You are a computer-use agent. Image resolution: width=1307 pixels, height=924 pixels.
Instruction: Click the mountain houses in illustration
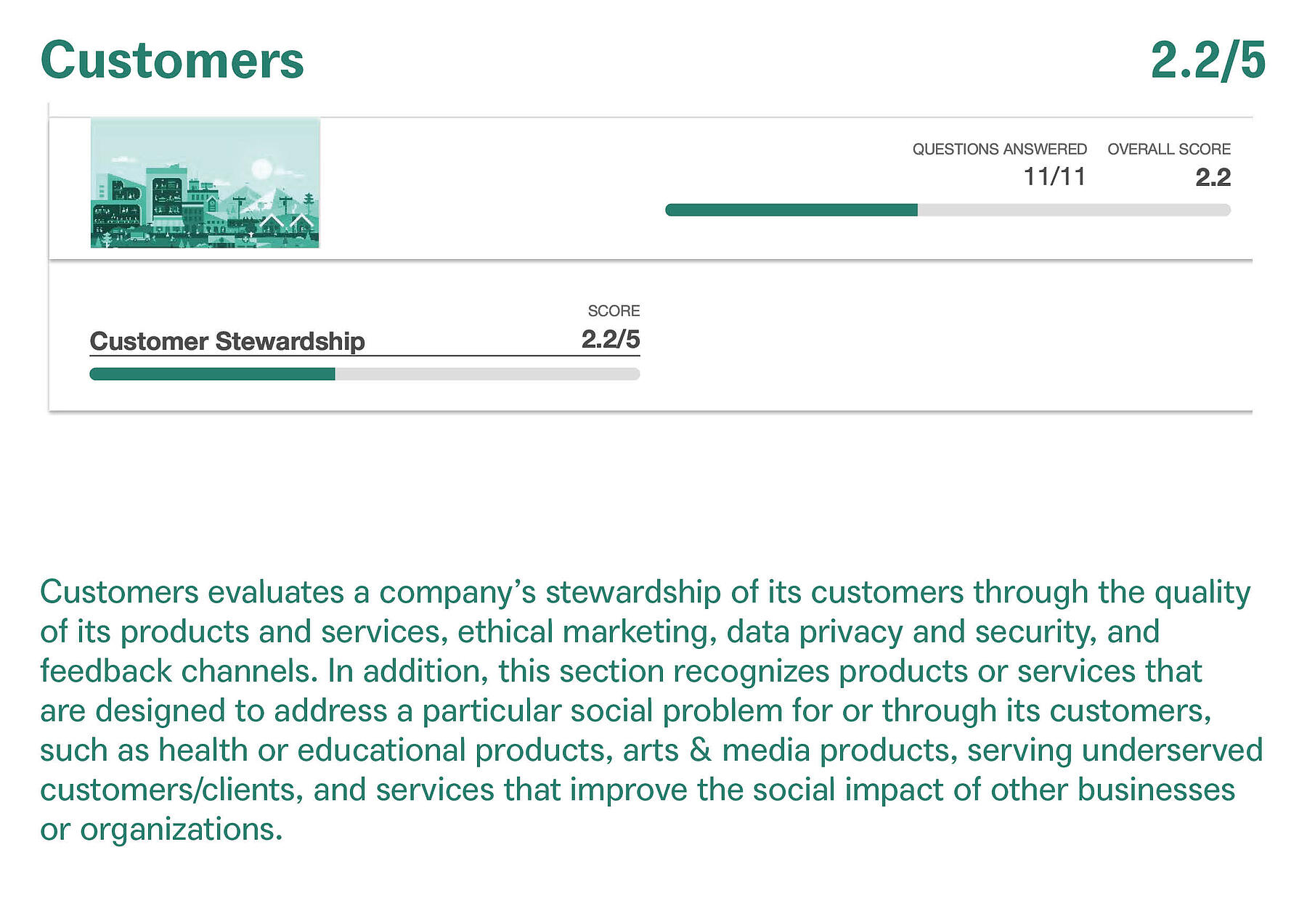click(x=286, y=222)
